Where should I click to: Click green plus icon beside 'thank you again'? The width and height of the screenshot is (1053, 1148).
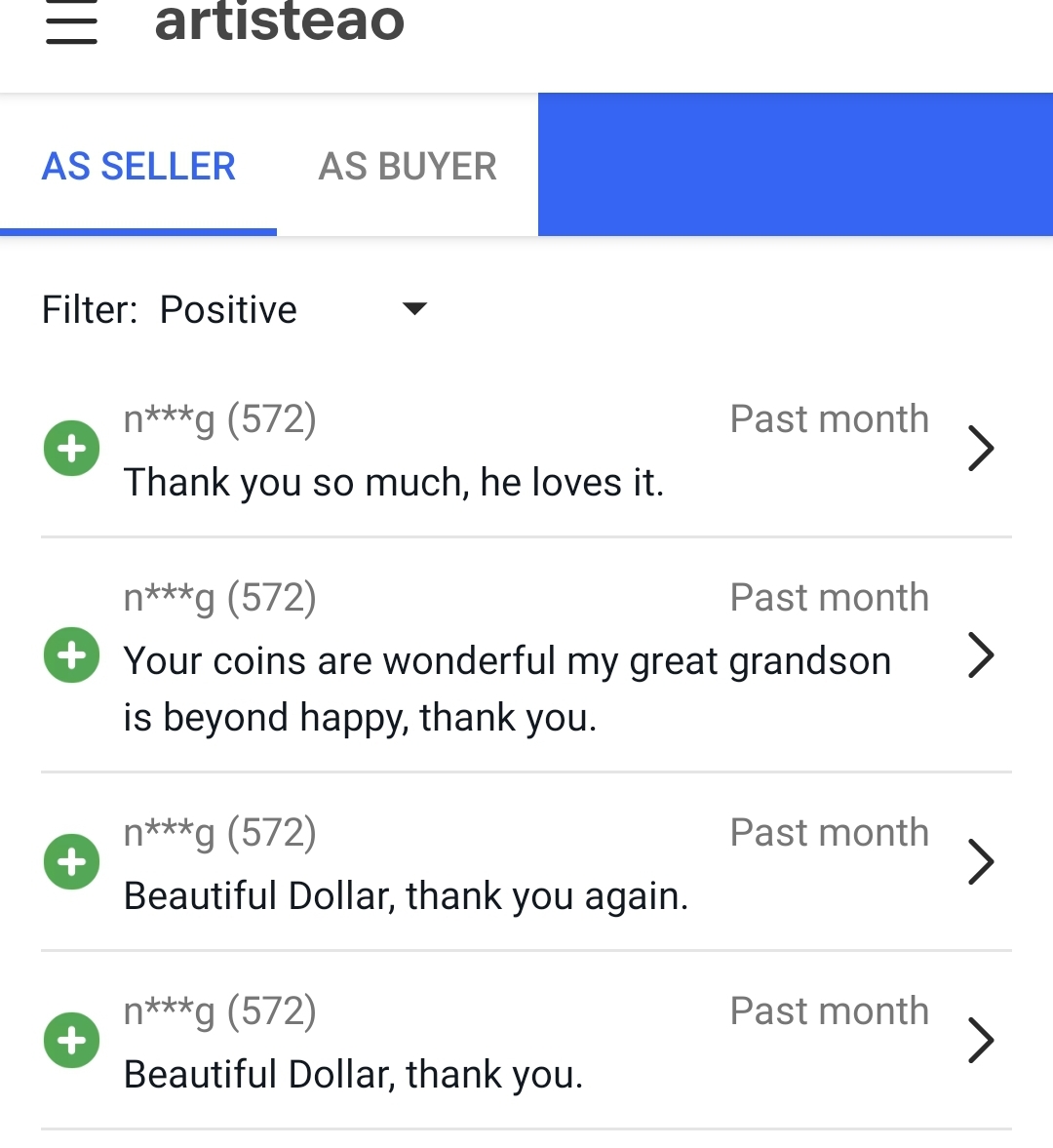[72, 862]
